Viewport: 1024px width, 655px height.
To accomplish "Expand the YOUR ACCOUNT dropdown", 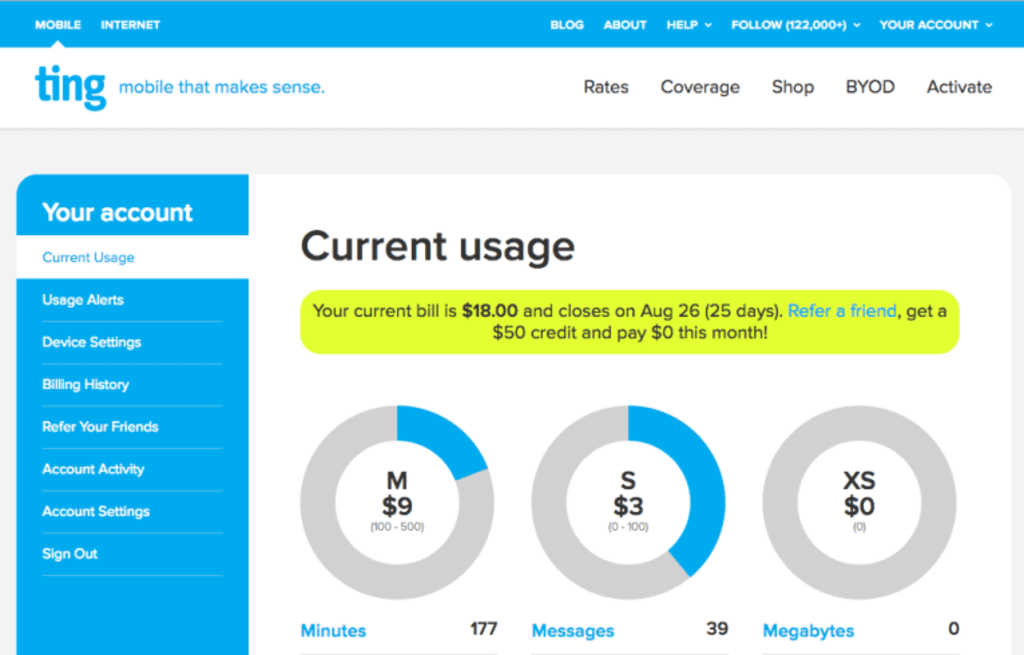I will pyautogui.click(x=936, y=25).
